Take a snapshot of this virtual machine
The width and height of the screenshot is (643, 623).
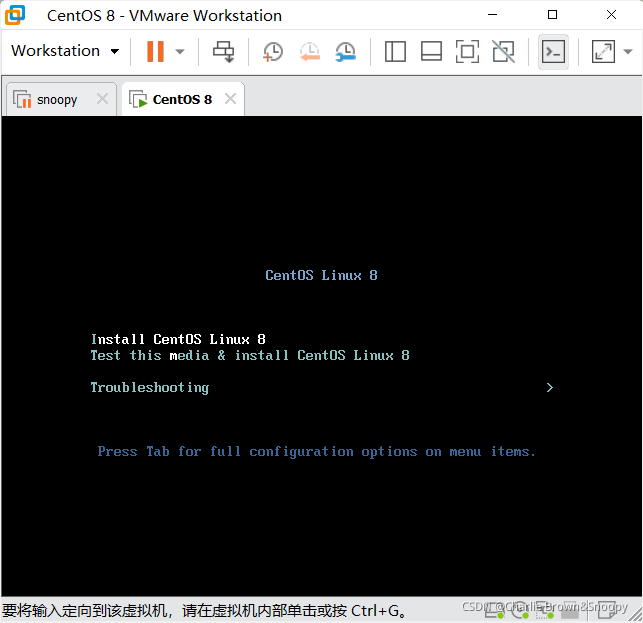tap(273, 52)
